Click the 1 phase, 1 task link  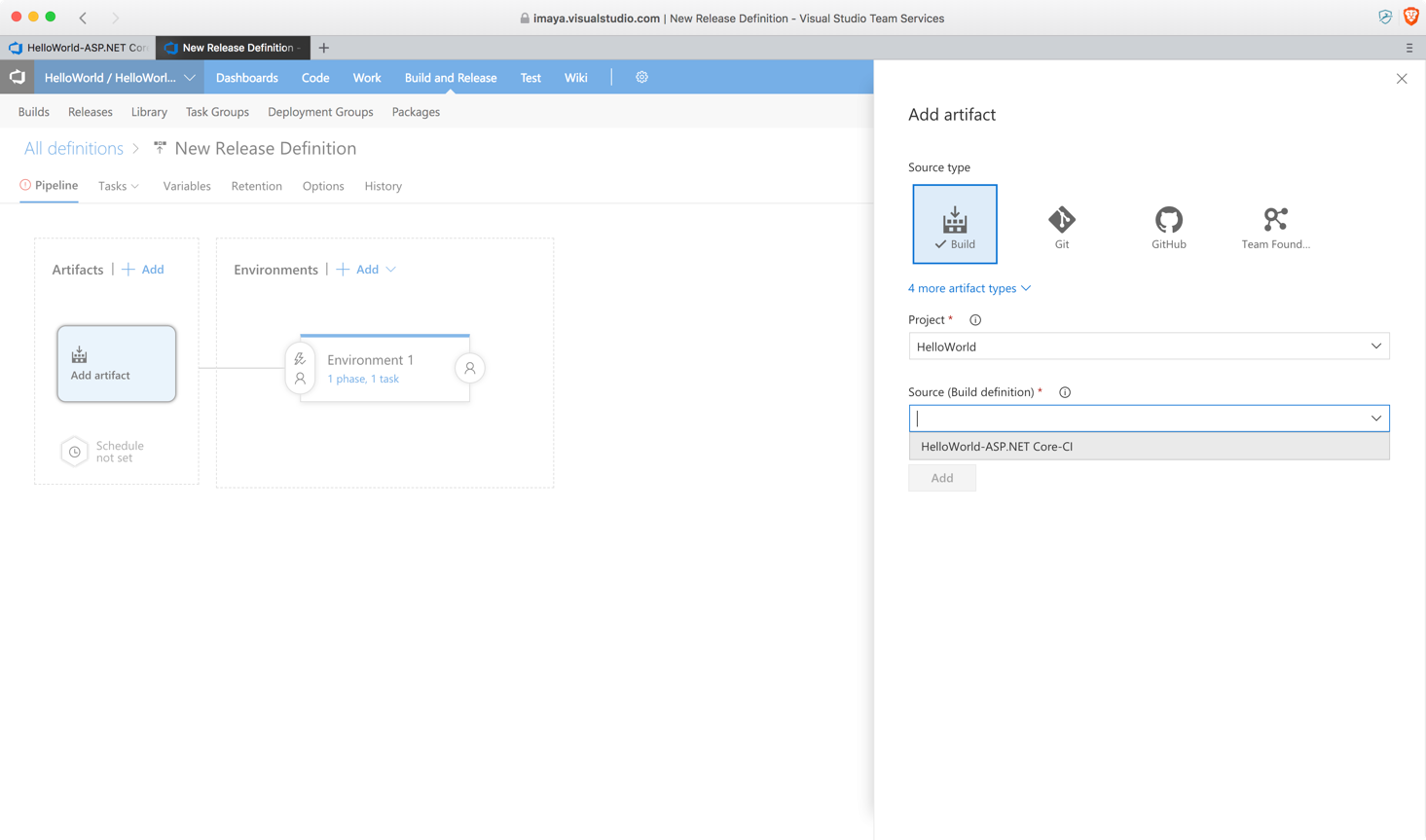click(x=363, y=379)
